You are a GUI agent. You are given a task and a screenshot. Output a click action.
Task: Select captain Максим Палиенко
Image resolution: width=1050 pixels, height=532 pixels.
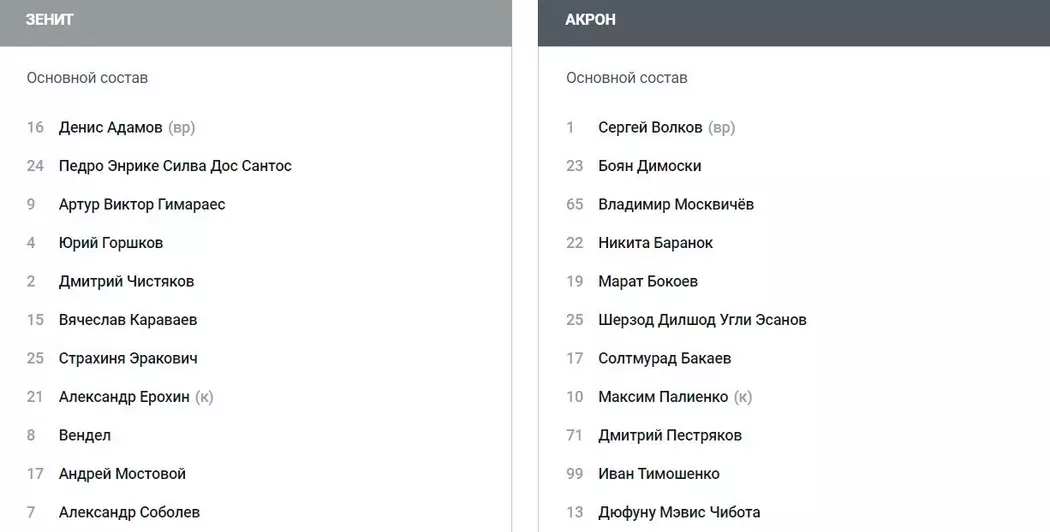[663, 397]
